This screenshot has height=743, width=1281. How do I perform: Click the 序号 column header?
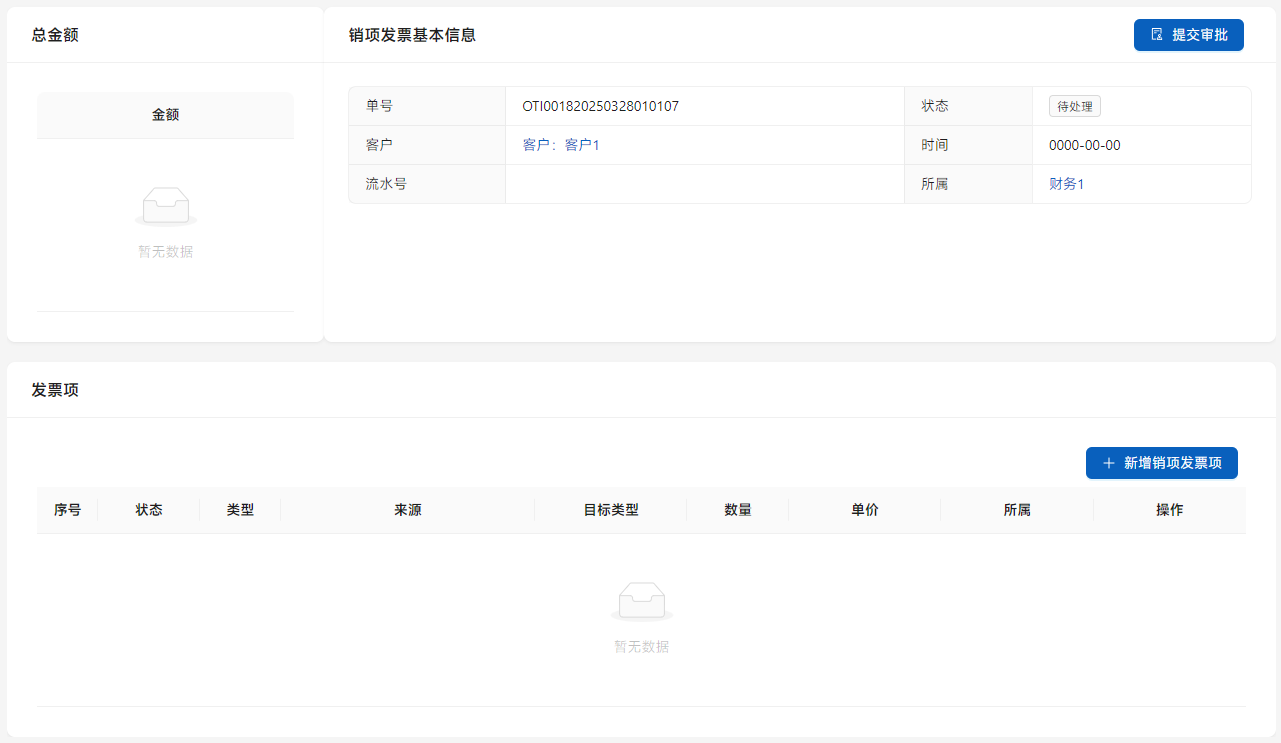click(x=67, y=510)
